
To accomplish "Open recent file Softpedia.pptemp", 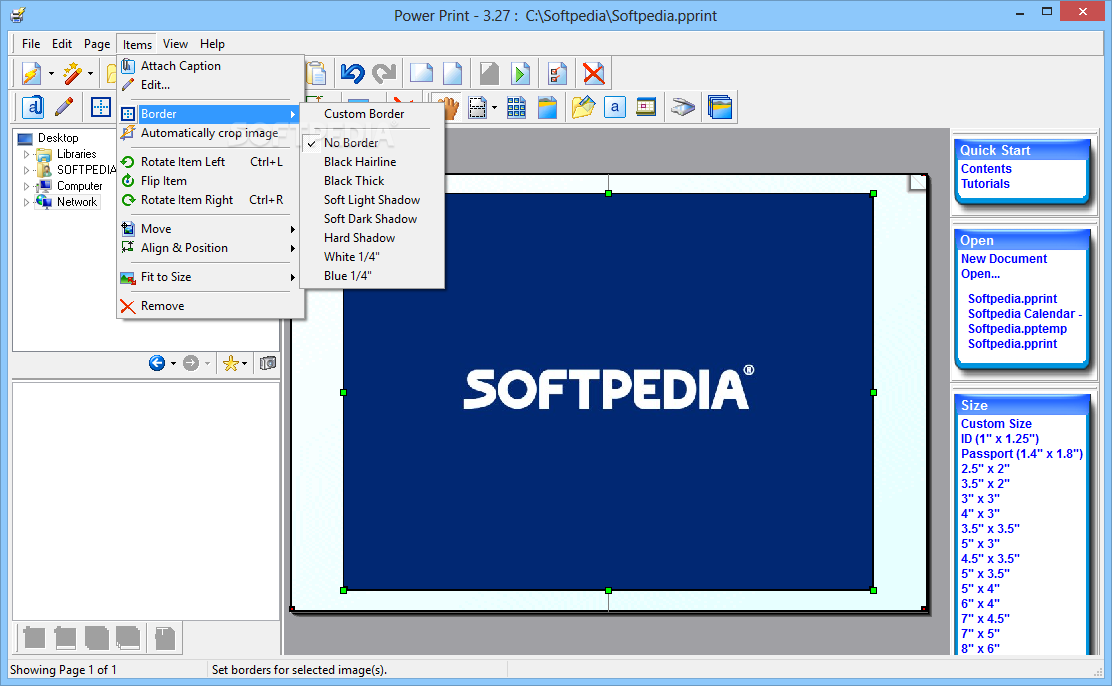I will pyautogui.click(x=1017, y=328).
